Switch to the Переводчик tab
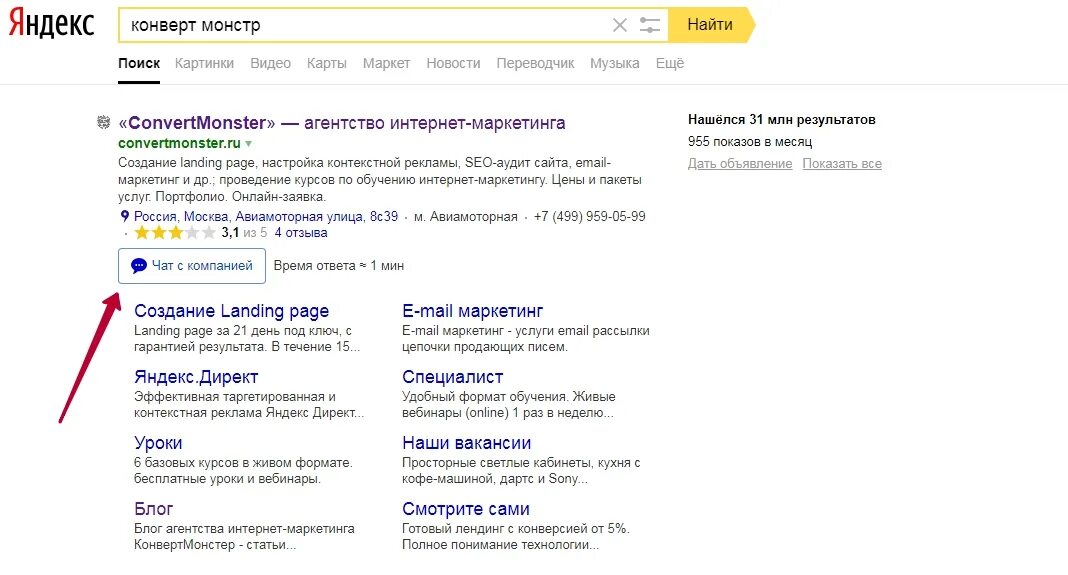 [x=535, y=63]
